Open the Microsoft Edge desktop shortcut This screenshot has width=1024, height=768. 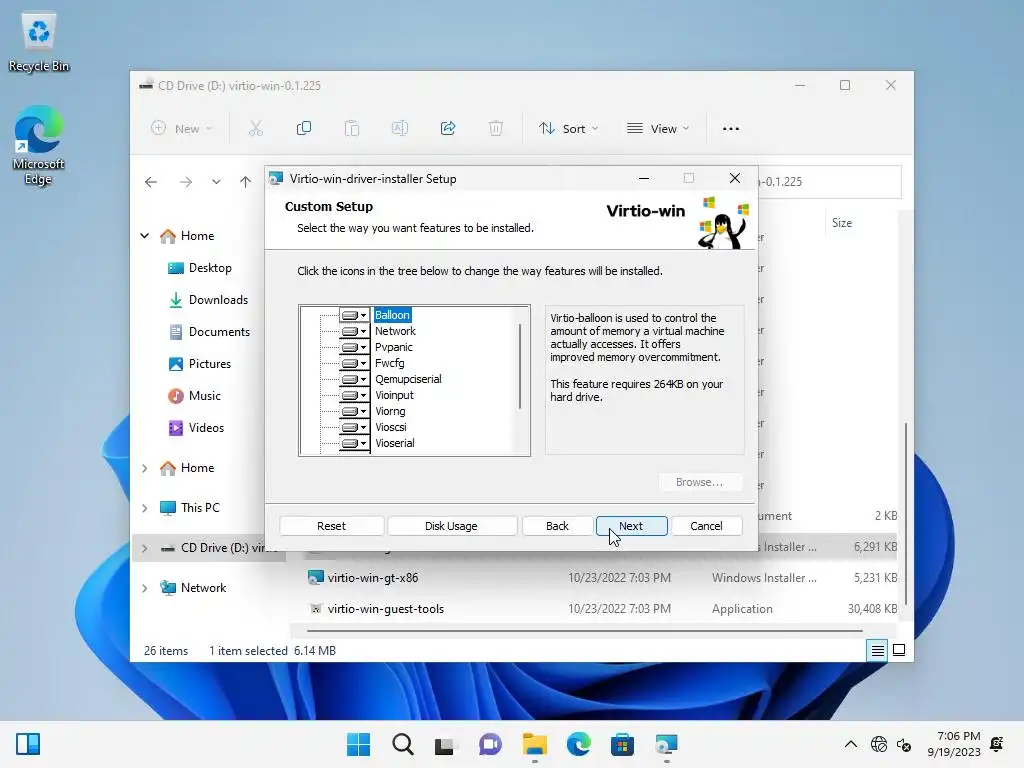pos(39,146)
